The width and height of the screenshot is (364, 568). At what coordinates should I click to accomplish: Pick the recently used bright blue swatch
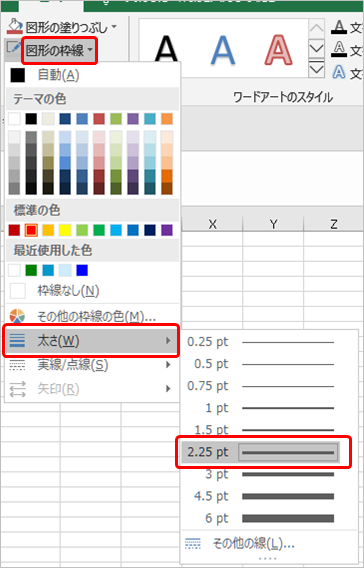coord(82,270)
